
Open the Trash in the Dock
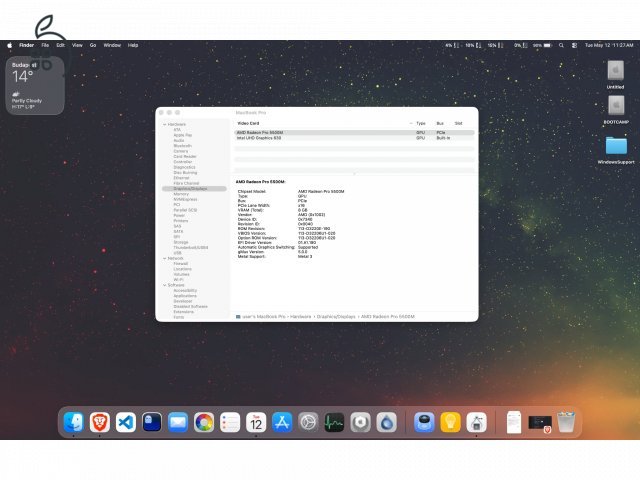[x=566, y=422]
